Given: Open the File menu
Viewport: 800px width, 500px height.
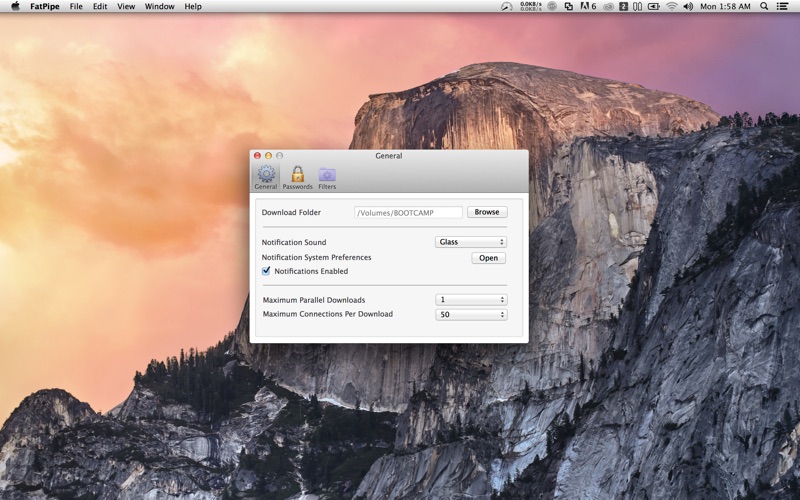Looking at the screenshot, I should coord(76,6).
